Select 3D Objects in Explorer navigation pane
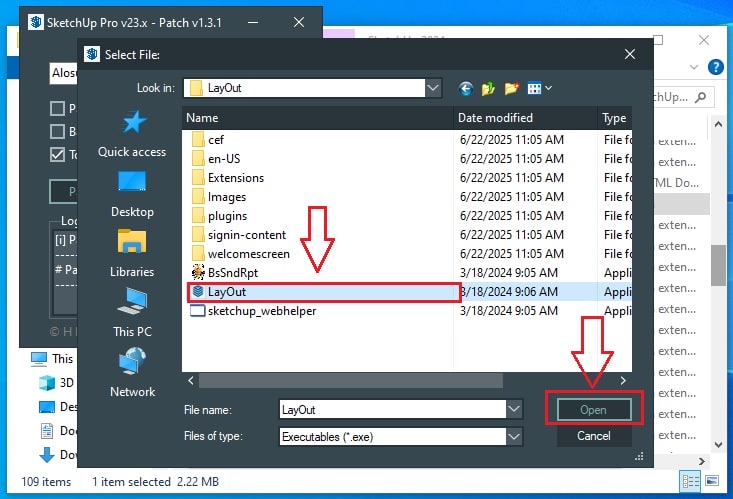 tap(57, 383)
